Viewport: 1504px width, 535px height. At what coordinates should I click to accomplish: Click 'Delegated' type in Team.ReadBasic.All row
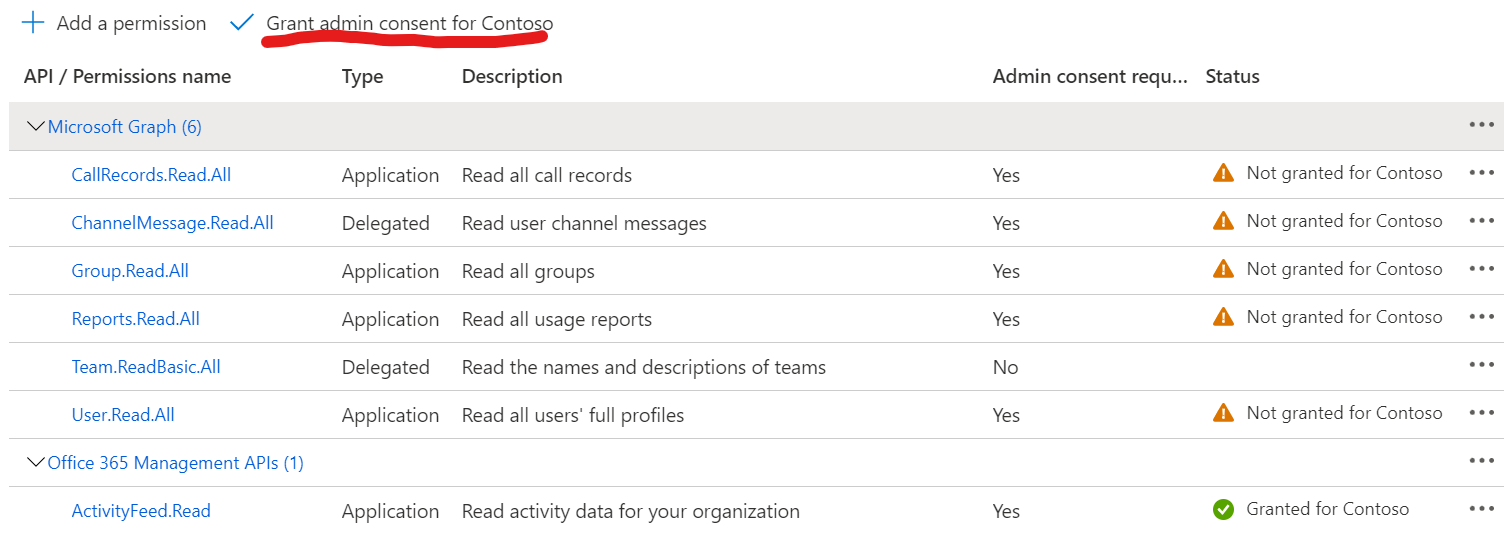386,367
